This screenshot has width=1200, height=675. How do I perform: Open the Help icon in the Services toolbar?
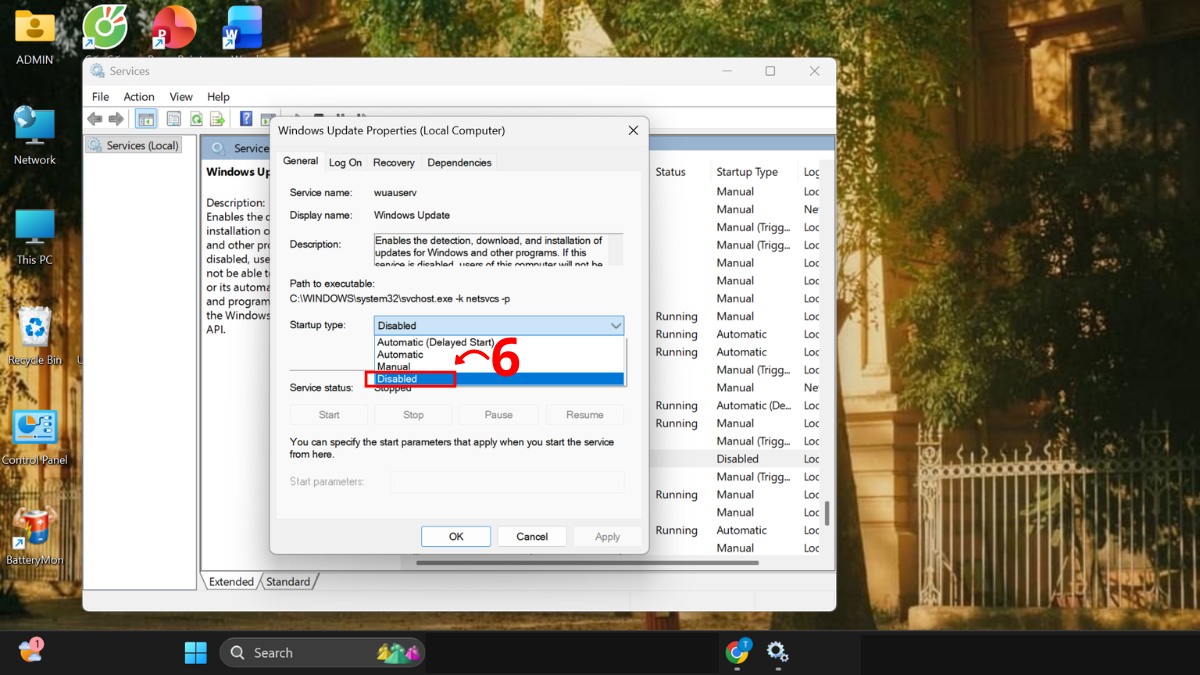point(245,118)
